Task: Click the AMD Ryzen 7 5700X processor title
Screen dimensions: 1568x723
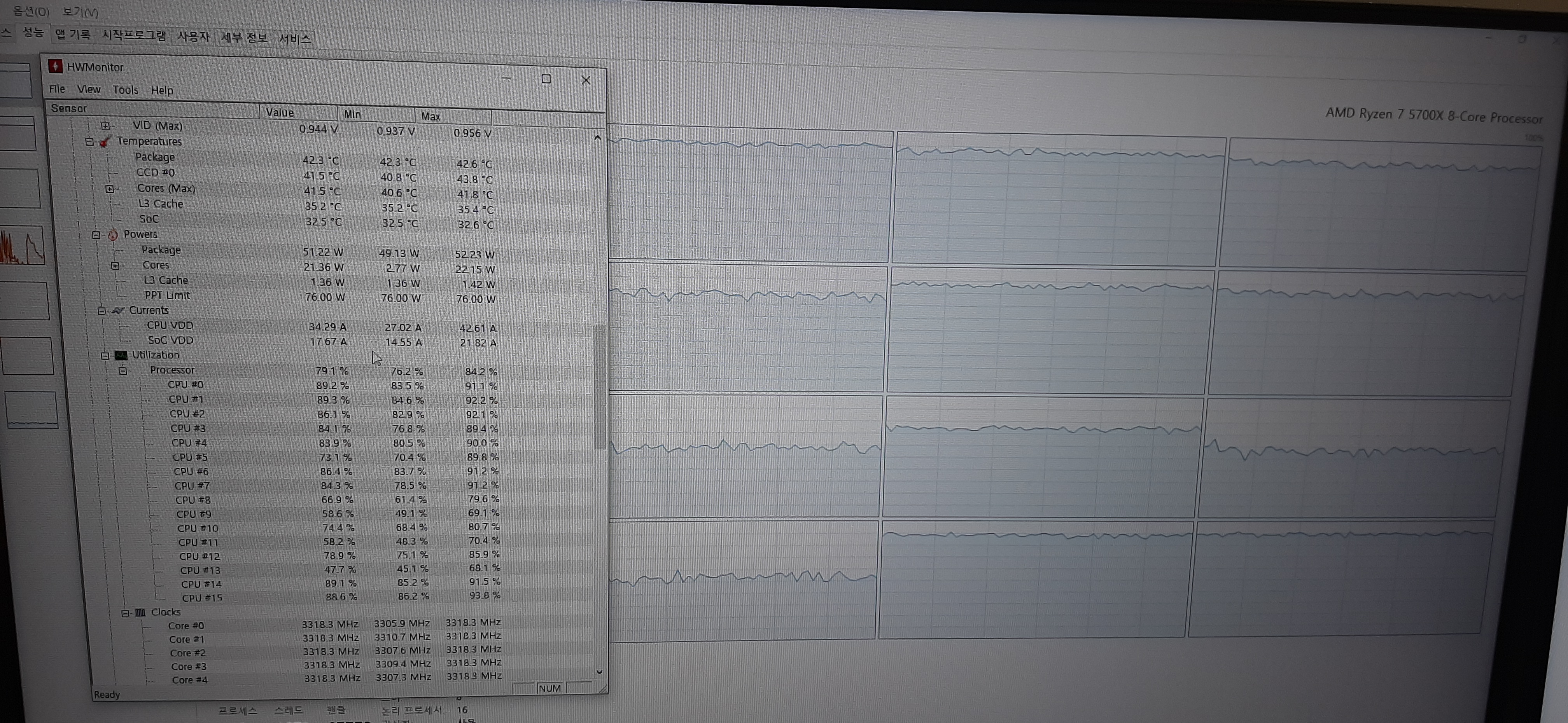Action: click(x=1433, y=115)
